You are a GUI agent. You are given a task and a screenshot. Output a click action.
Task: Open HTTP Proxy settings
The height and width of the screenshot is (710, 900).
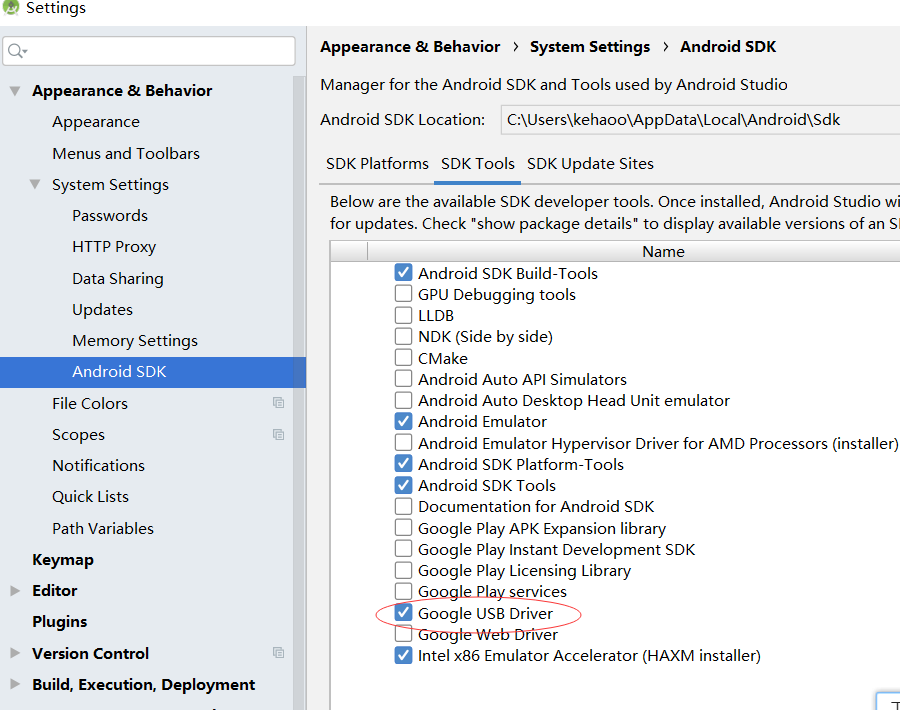[114, 247]
